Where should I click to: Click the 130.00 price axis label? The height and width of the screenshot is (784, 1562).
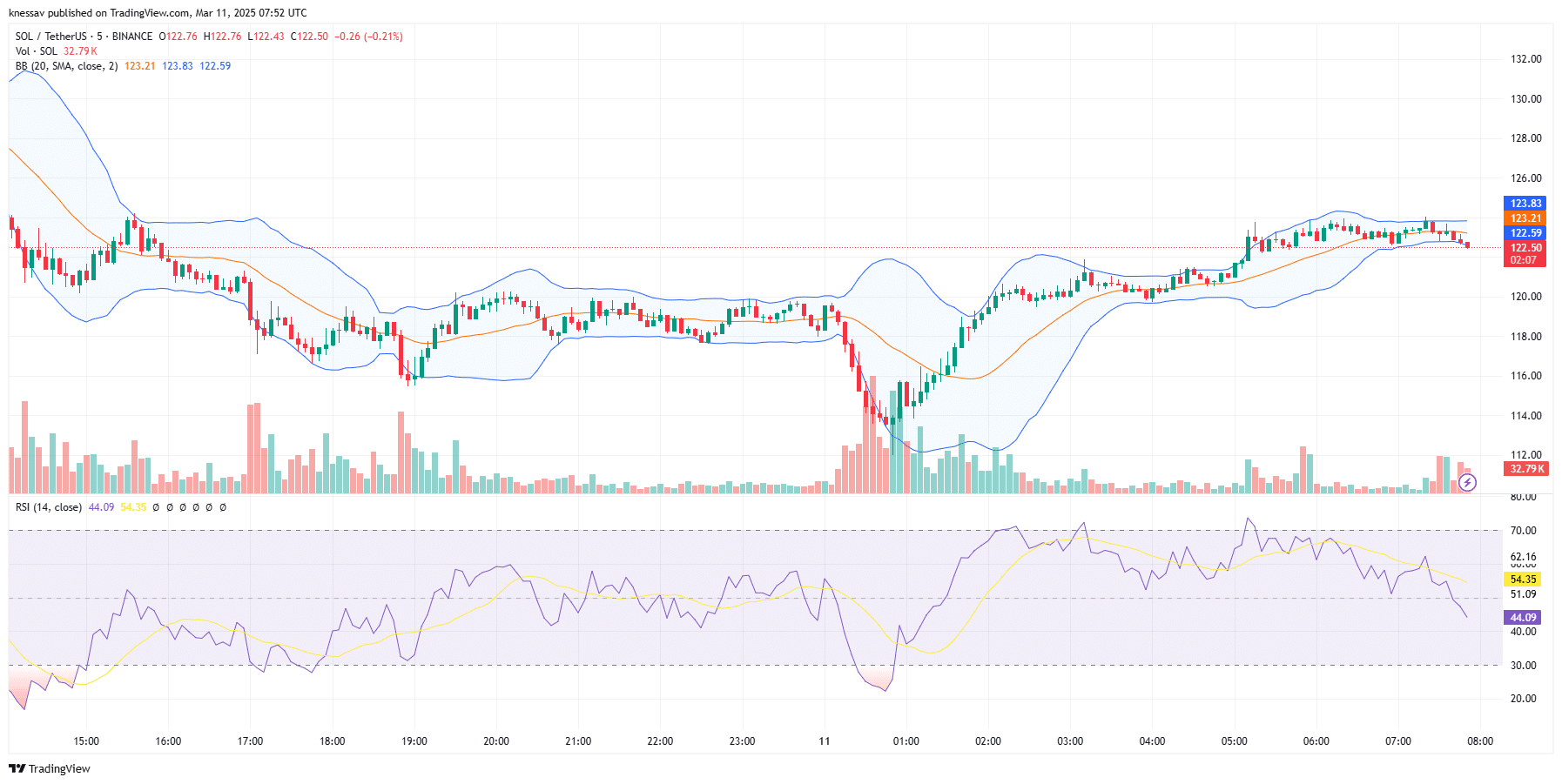1526,99
